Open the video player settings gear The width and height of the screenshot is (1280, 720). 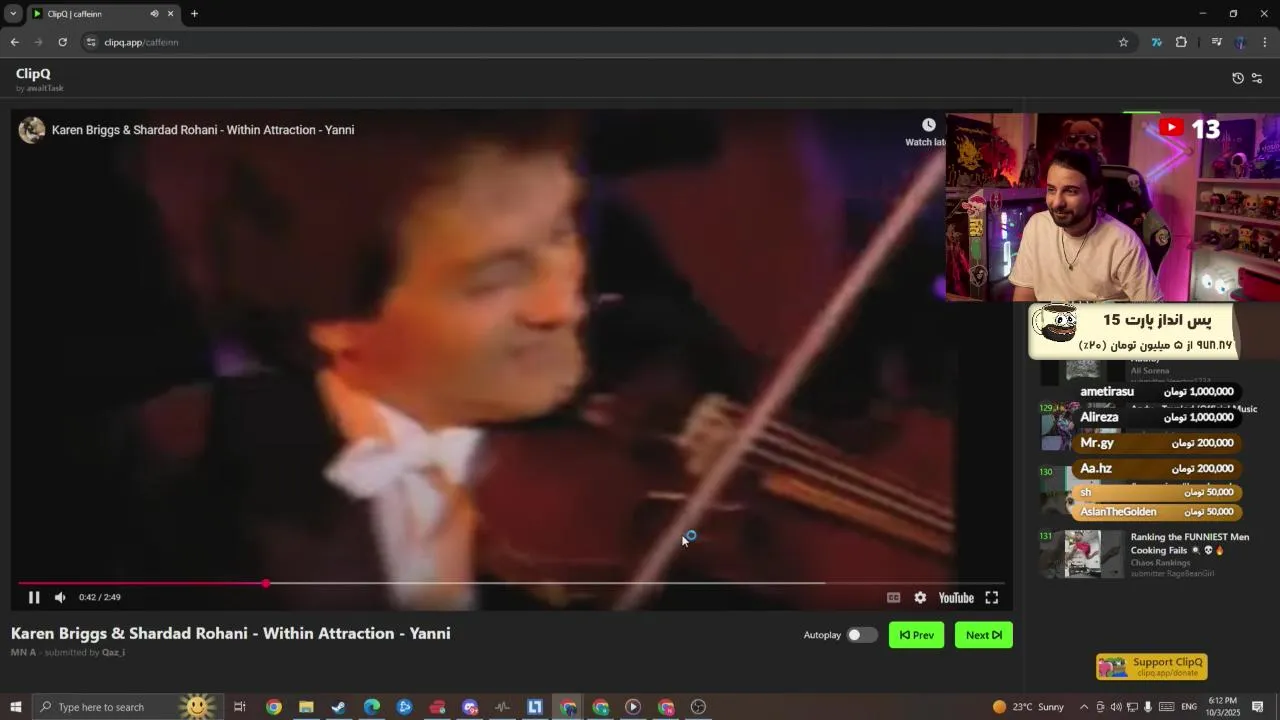[x=920, y=597]
